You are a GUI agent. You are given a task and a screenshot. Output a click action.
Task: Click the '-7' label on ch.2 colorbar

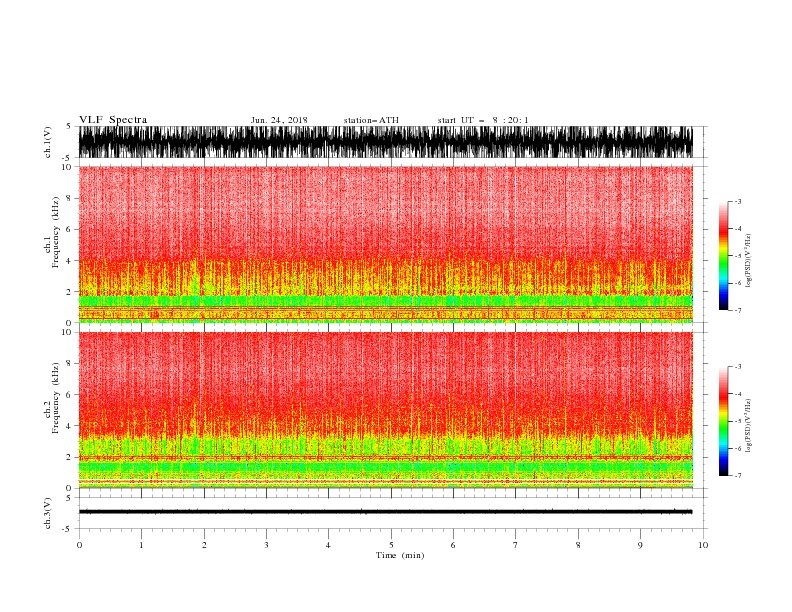[x=737, y=476]
